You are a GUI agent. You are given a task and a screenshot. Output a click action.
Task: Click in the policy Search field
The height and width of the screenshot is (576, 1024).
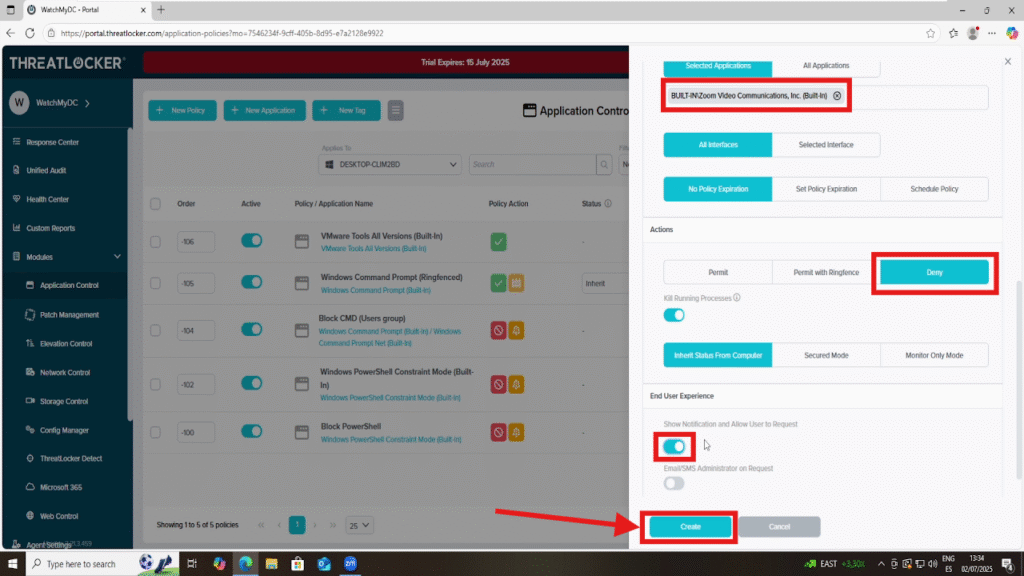point(532,165)
